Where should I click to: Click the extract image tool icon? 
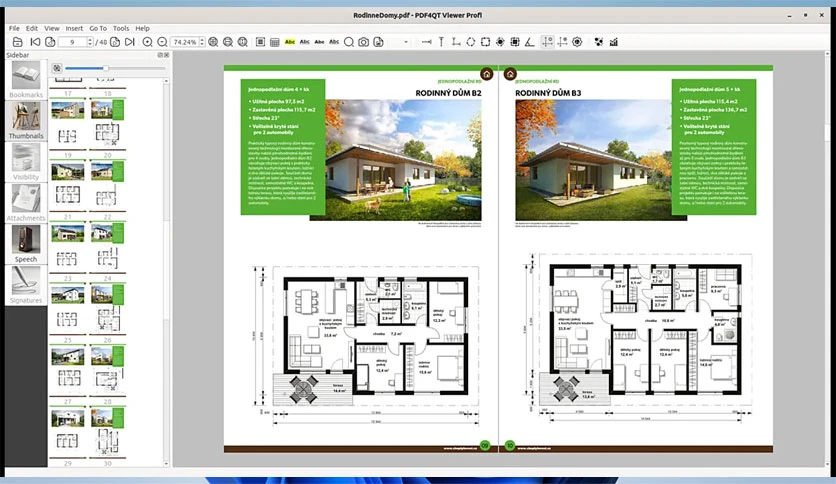tap(379, 42)
